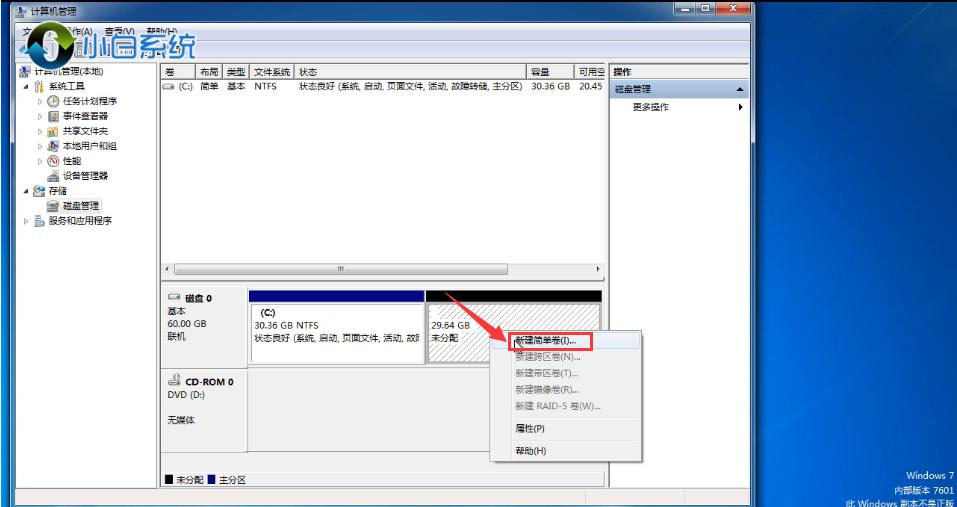Click the horizontal scrollbar thumb in volume list
The image size is (957, 507).
pyautogui.click(x=341, y=269)
